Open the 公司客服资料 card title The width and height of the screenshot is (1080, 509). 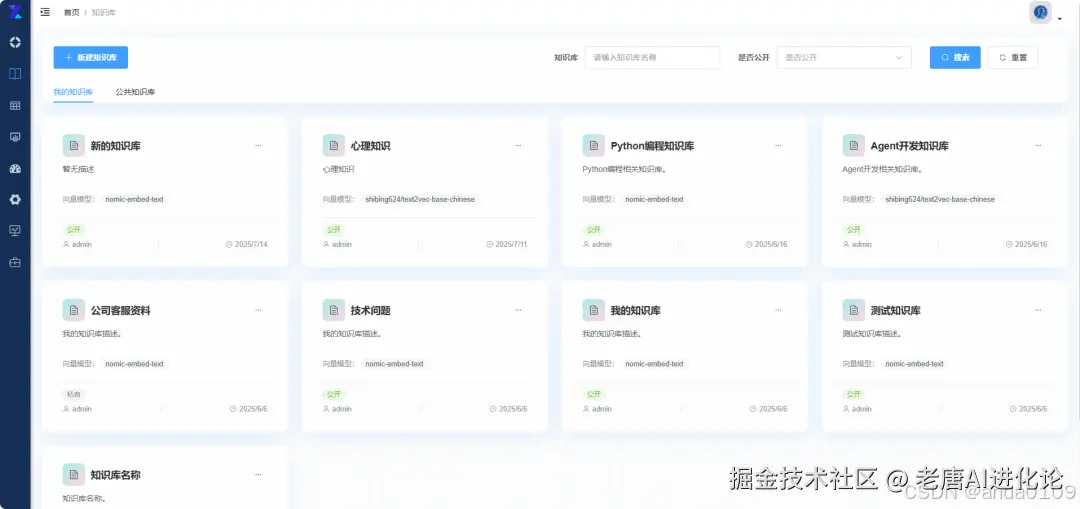[121, 311]
